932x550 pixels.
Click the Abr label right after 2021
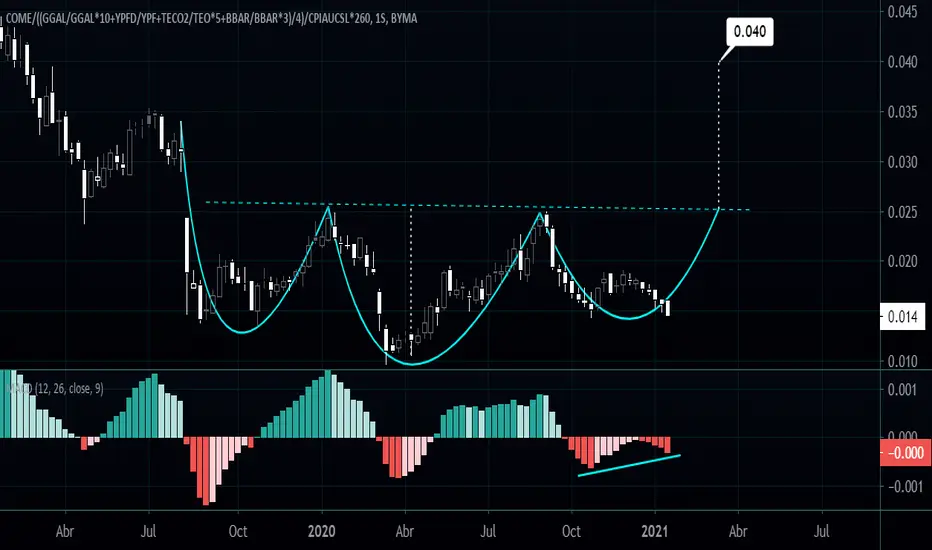(x=738, y=531)
